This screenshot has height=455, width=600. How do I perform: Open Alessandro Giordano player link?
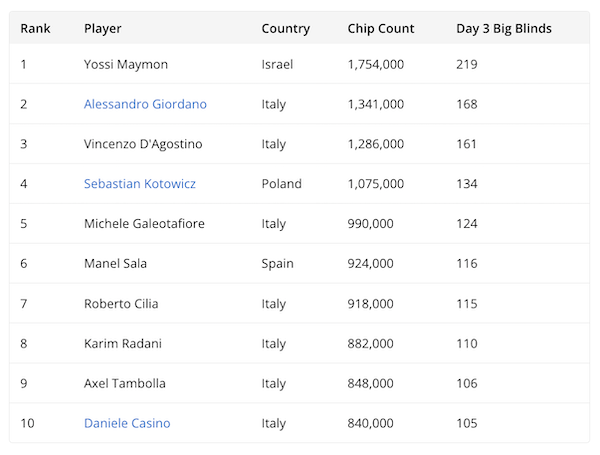tap(145, 104)
